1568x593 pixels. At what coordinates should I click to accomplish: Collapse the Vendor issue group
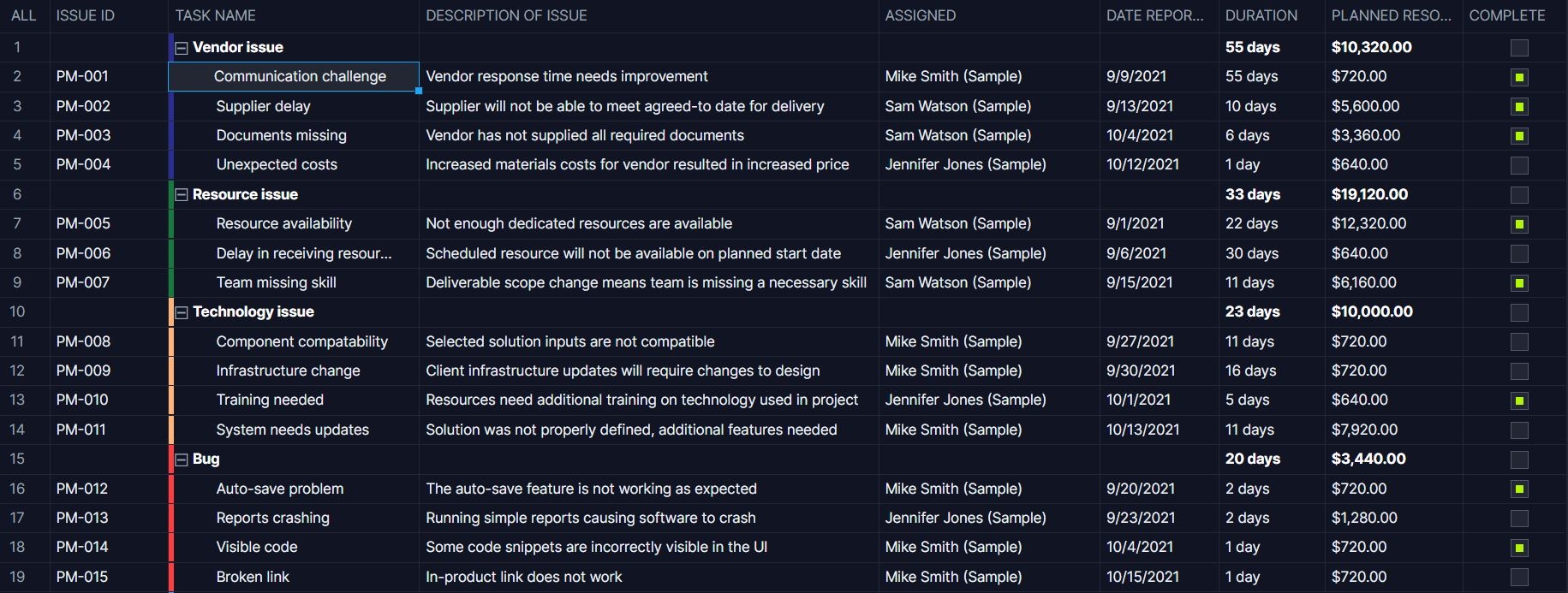click(x=182, y=48)
